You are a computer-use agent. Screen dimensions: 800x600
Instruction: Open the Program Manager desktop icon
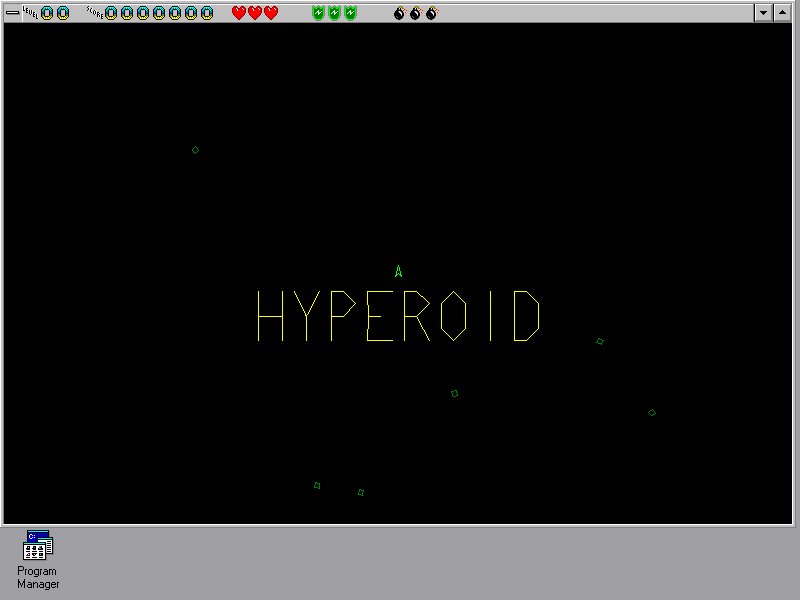pyautogui.click(x=38, y=545)
